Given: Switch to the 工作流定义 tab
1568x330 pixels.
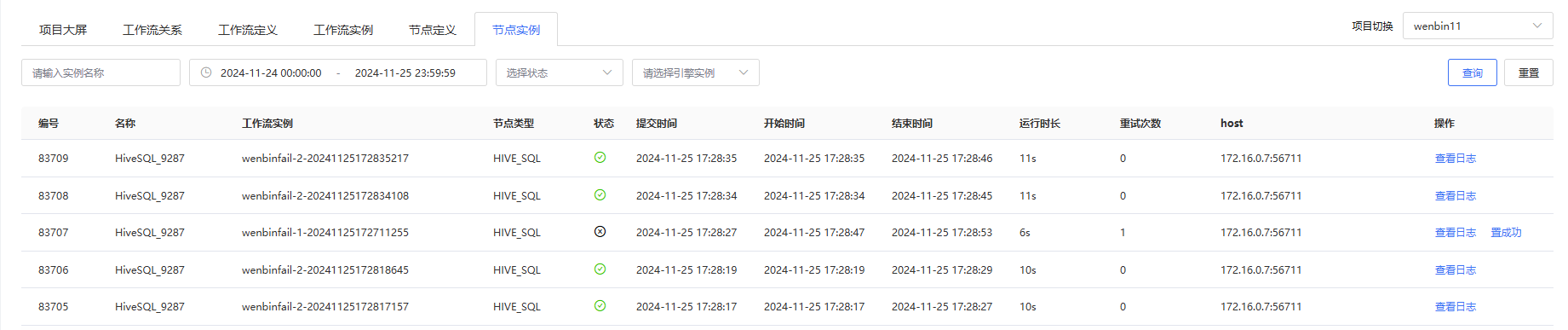Looking at the screenshot, I should click(248, 30).
